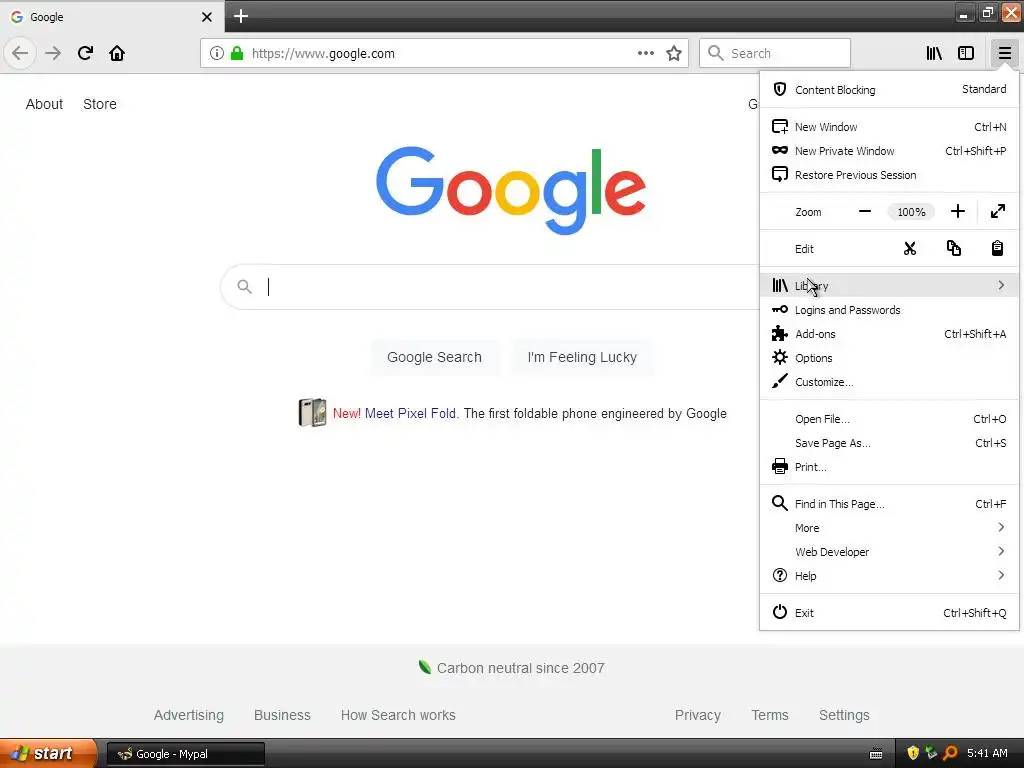Expand the Web Developer submenu
Image resolution: width=1024 pixels, height=768 pixels.
(x=889, y=552)
